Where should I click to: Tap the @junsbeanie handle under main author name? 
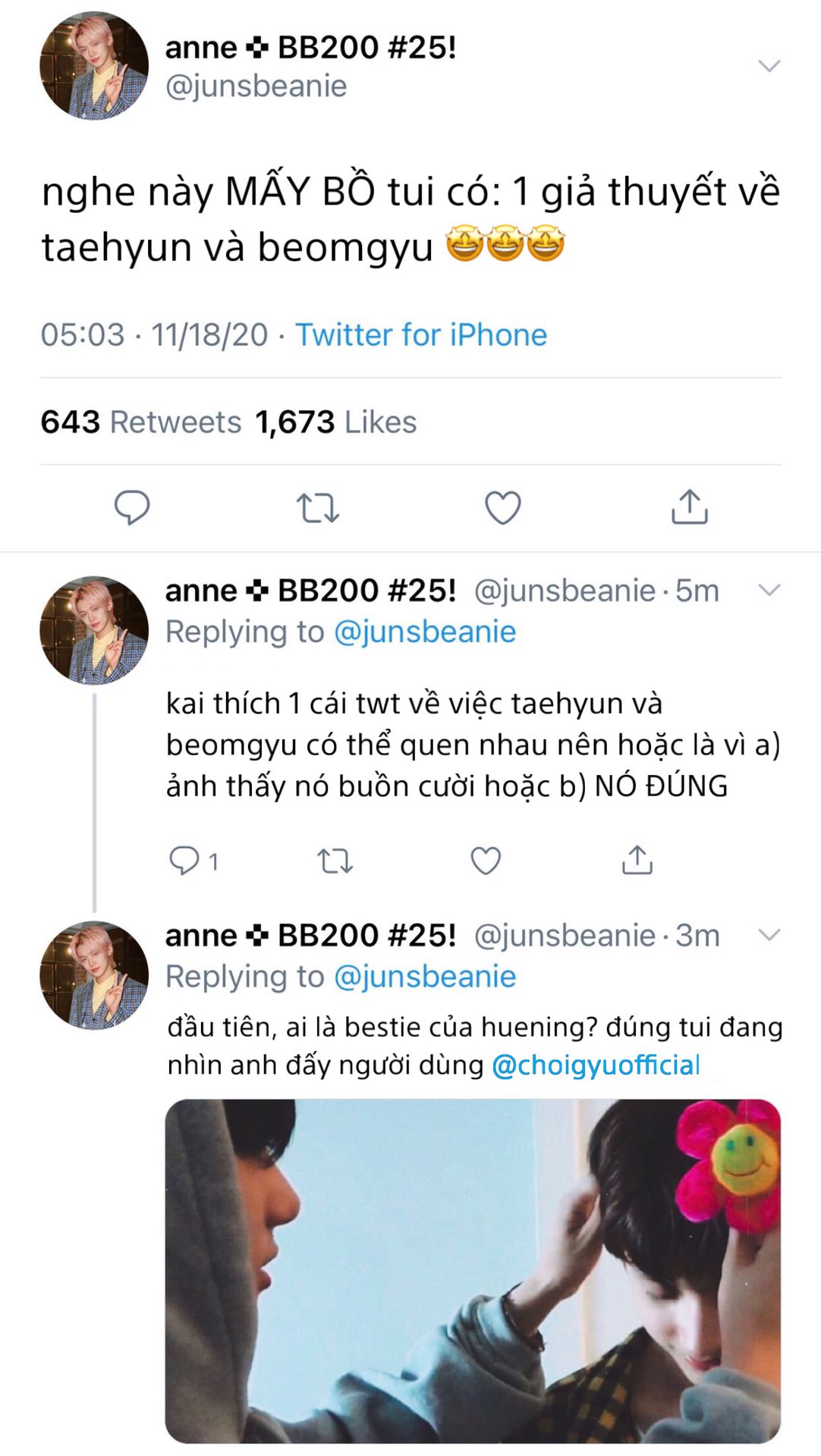[x=256, y=86]
